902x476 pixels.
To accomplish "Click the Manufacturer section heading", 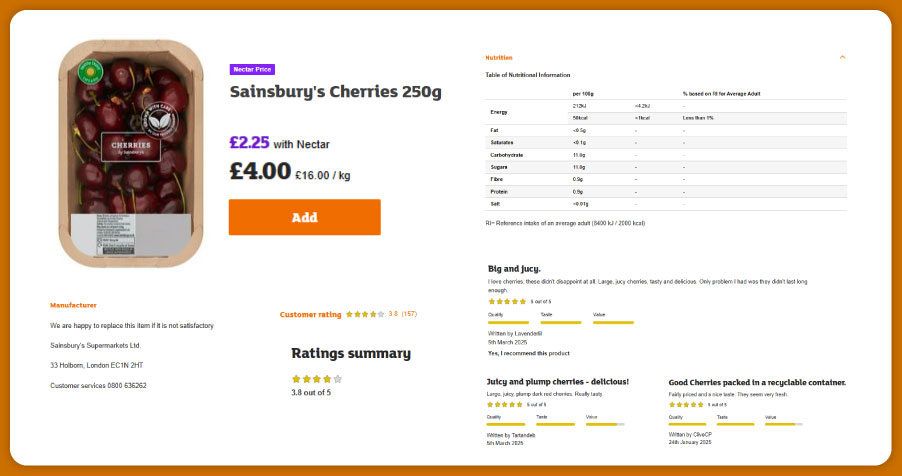I will [73, 305].
